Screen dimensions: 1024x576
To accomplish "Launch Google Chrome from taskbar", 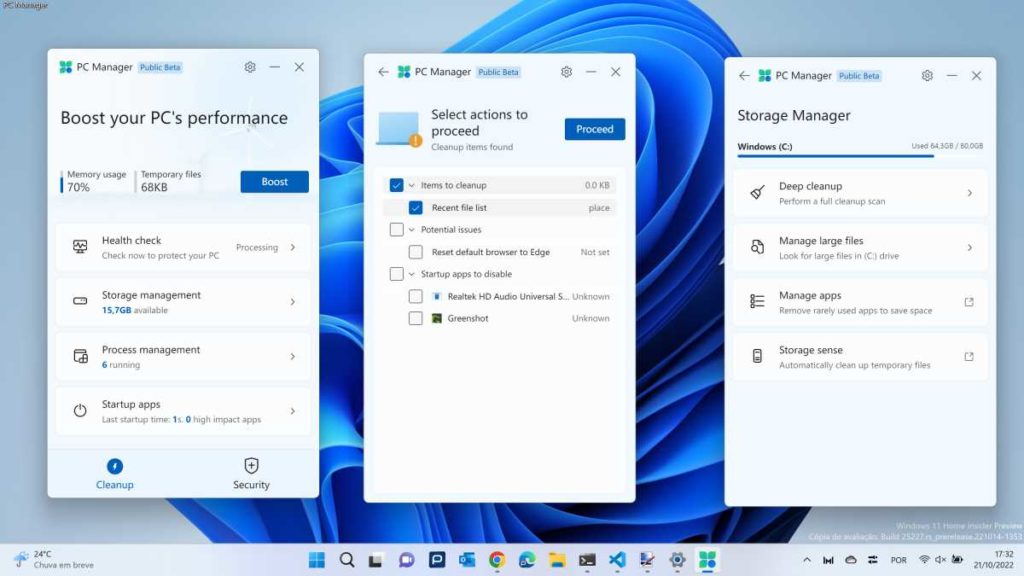I will (497, 560).
